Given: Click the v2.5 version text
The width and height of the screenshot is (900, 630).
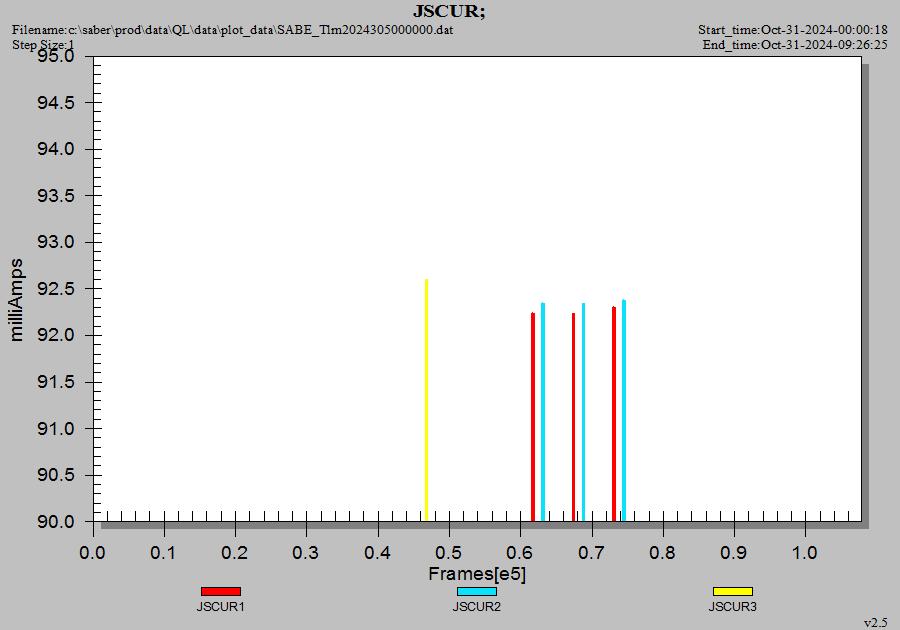Looking at the screenshot, I should point(876,623).
